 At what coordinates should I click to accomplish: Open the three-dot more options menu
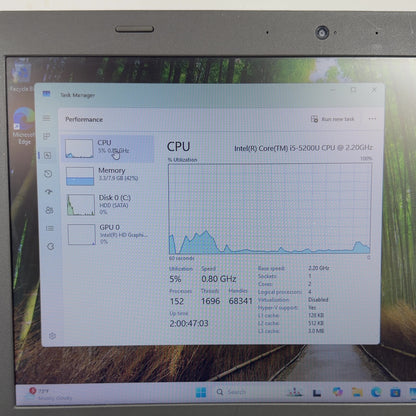coord(372,119)
